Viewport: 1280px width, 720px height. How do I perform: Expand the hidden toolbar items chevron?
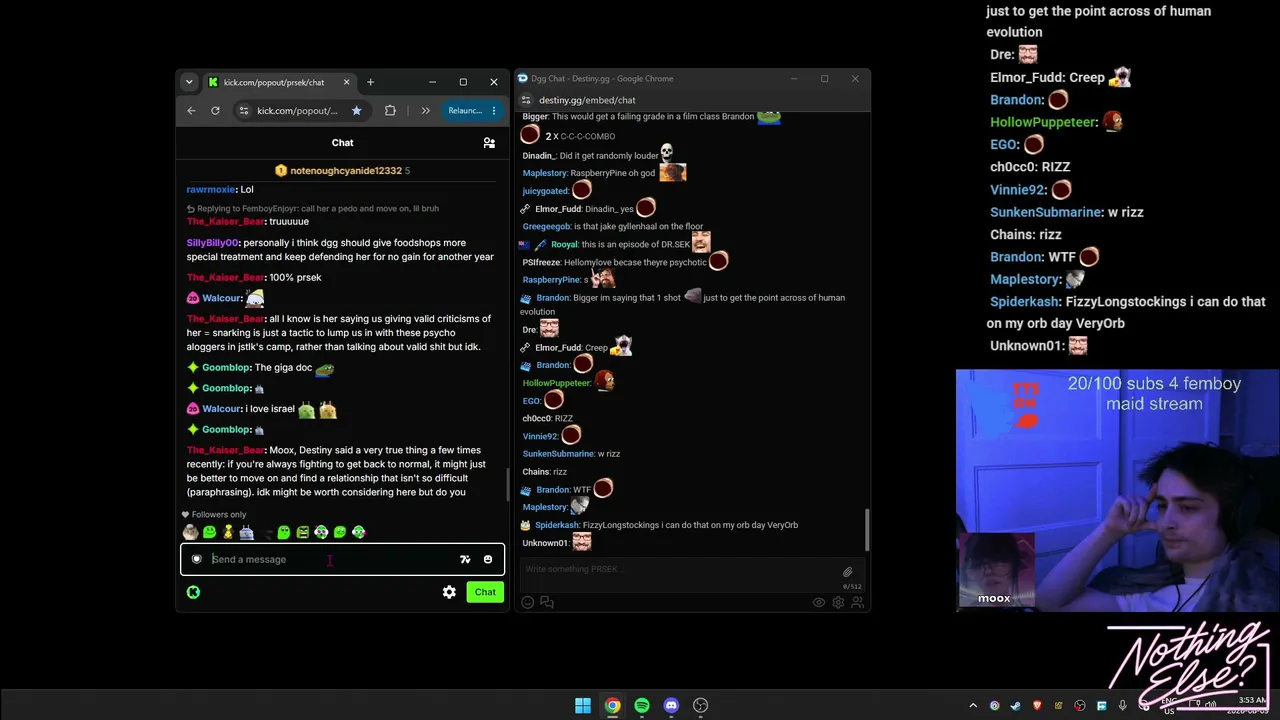click(425, 110)
